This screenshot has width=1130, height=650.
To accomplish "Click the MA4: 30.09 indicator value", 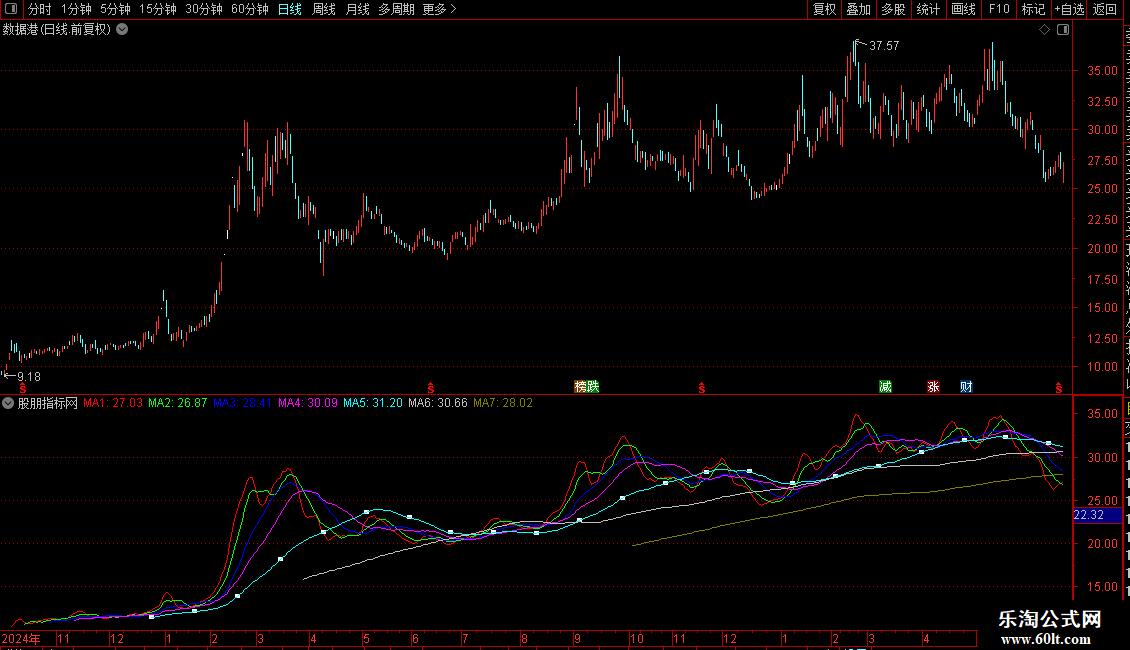I will tap(308, 404).
